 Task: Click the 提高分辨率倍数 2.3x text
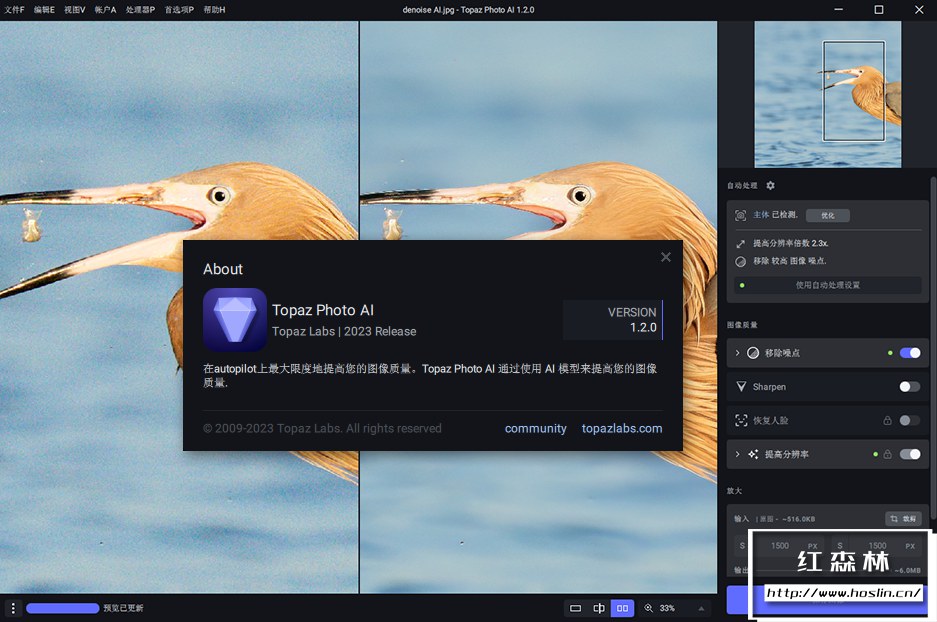coord(791,243)
